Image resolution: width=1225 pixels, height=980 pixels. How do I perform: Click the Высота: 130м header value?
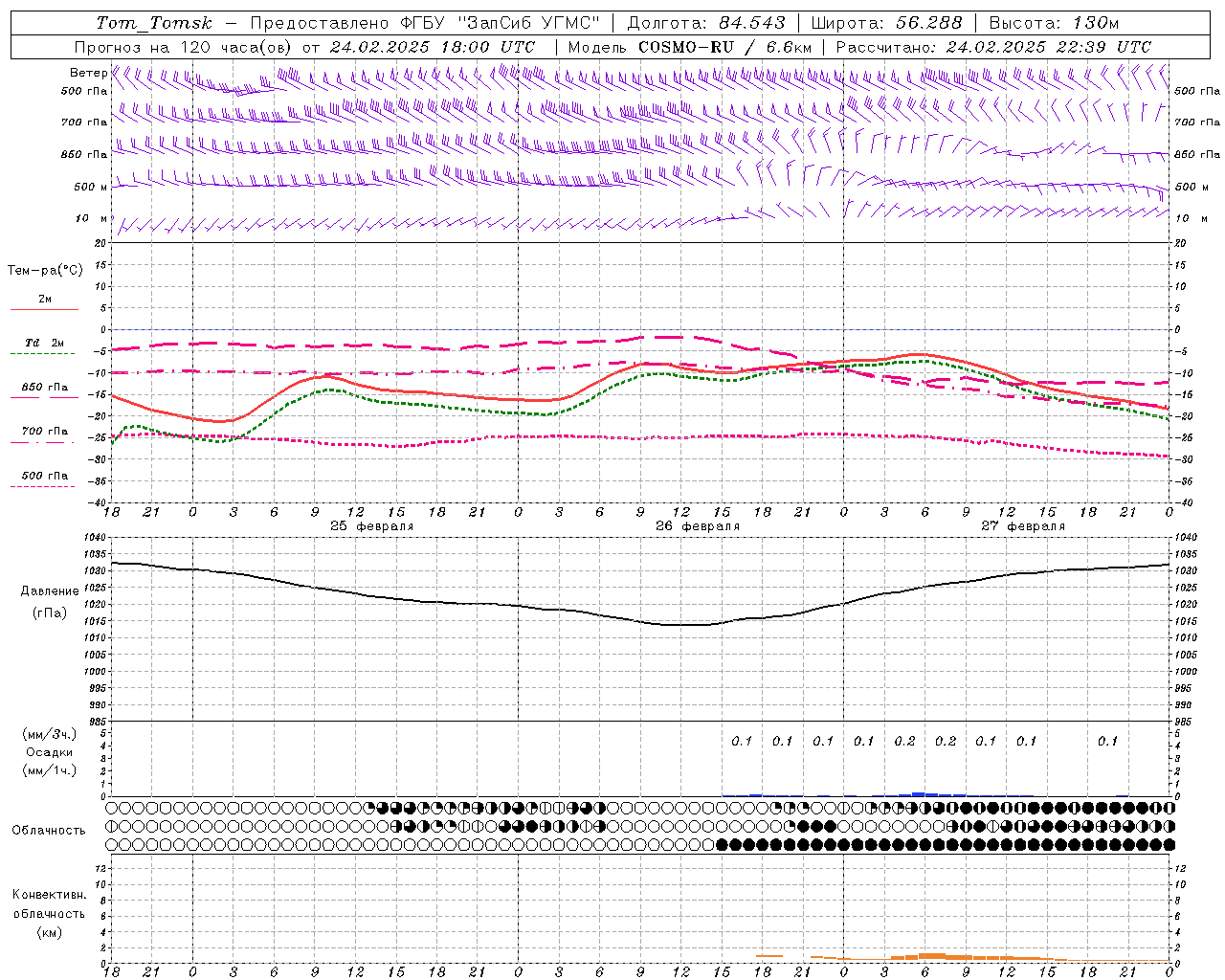point(1054,23)
